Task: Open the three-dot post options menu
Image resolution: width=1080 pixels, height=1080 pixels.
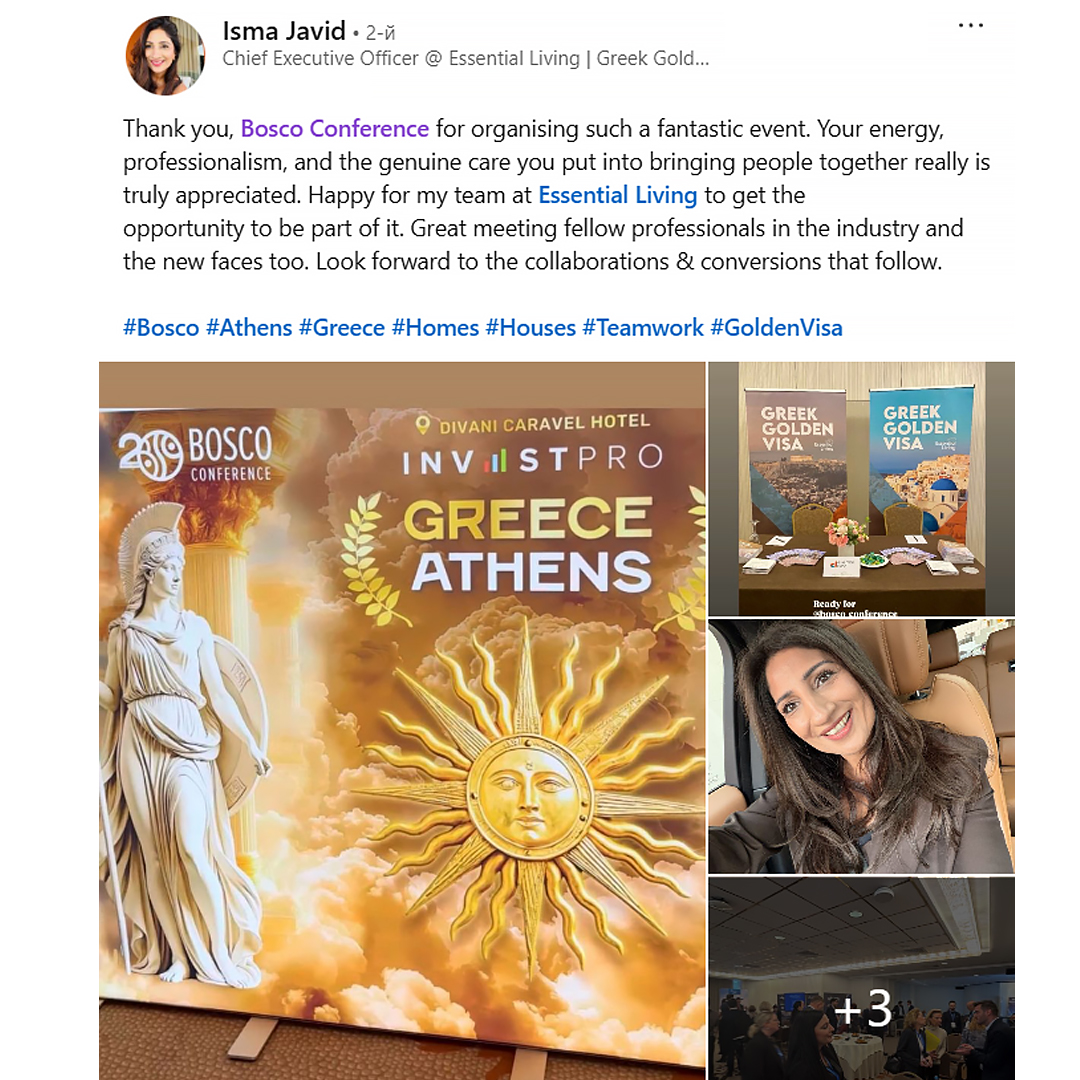Action: (x=970, y=26)
